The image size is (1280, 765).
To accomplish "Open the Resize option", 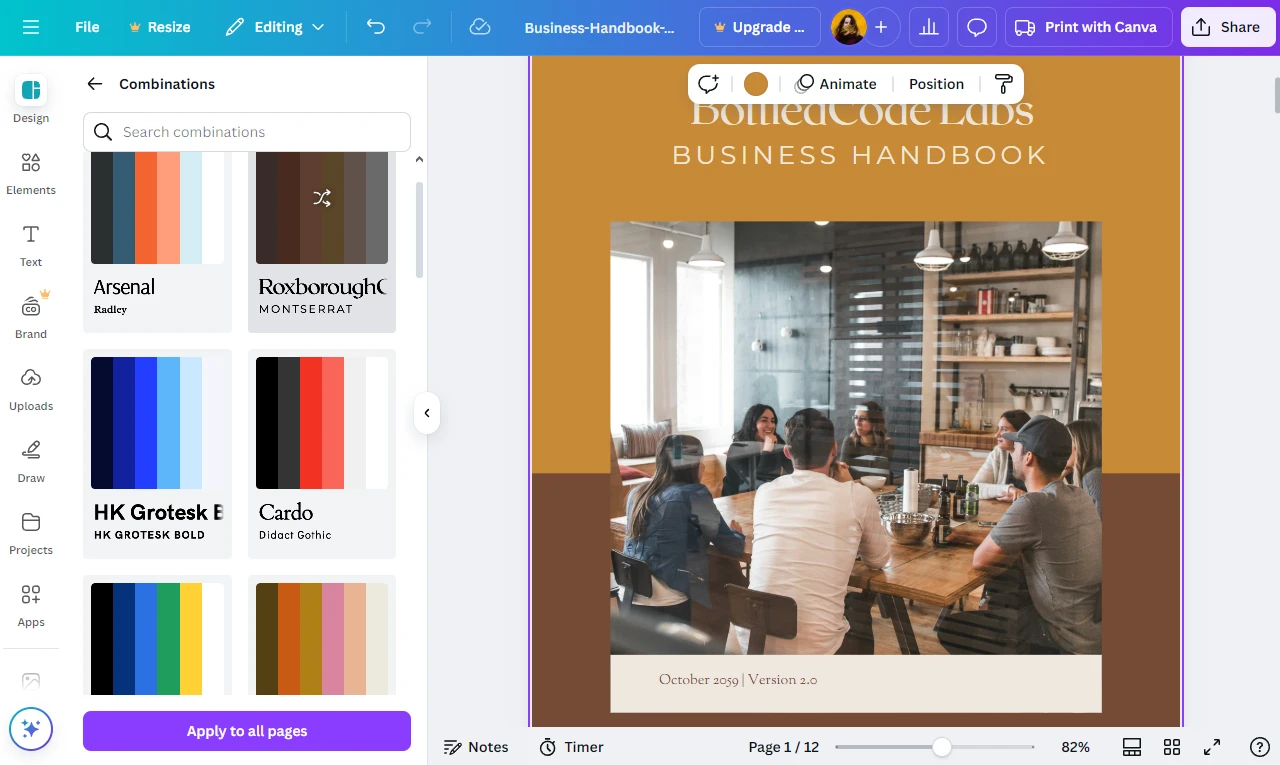I will 160,27.
